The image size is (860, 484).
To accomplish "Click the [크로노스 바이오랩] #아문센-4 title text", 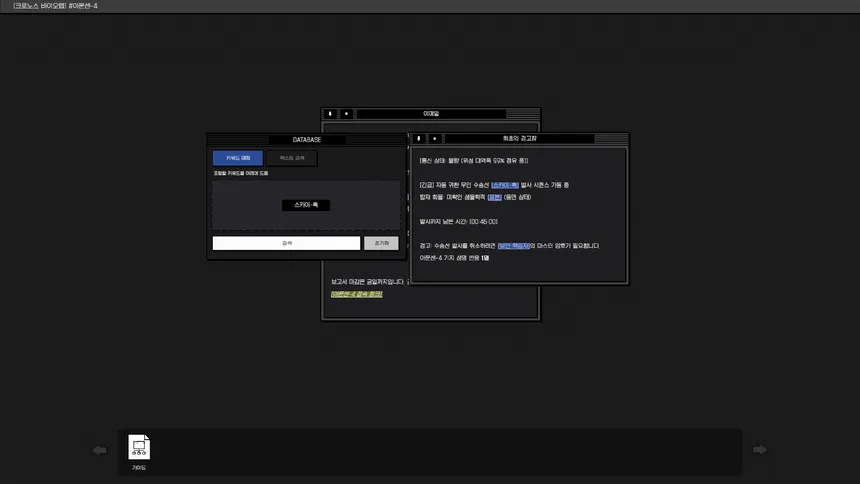I will tap(55, 5).
